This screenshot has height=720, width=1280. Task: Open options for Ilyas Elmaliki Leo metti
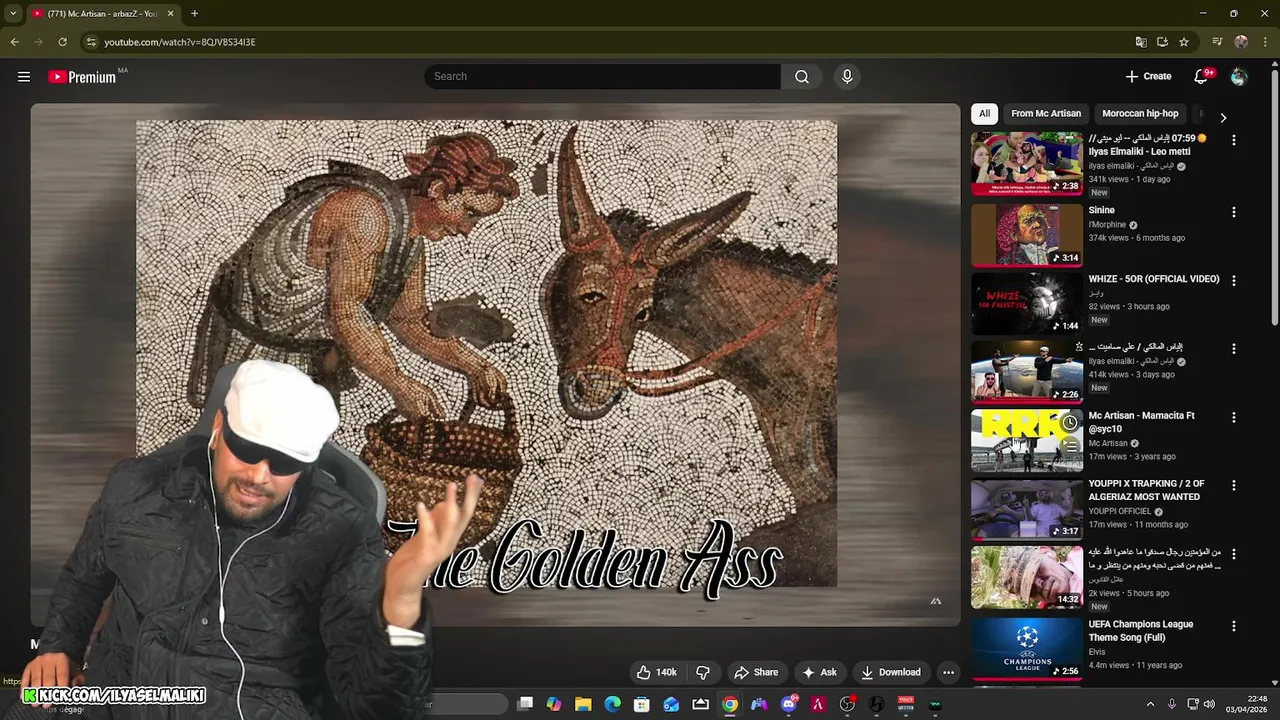[x=1234, y=141]
